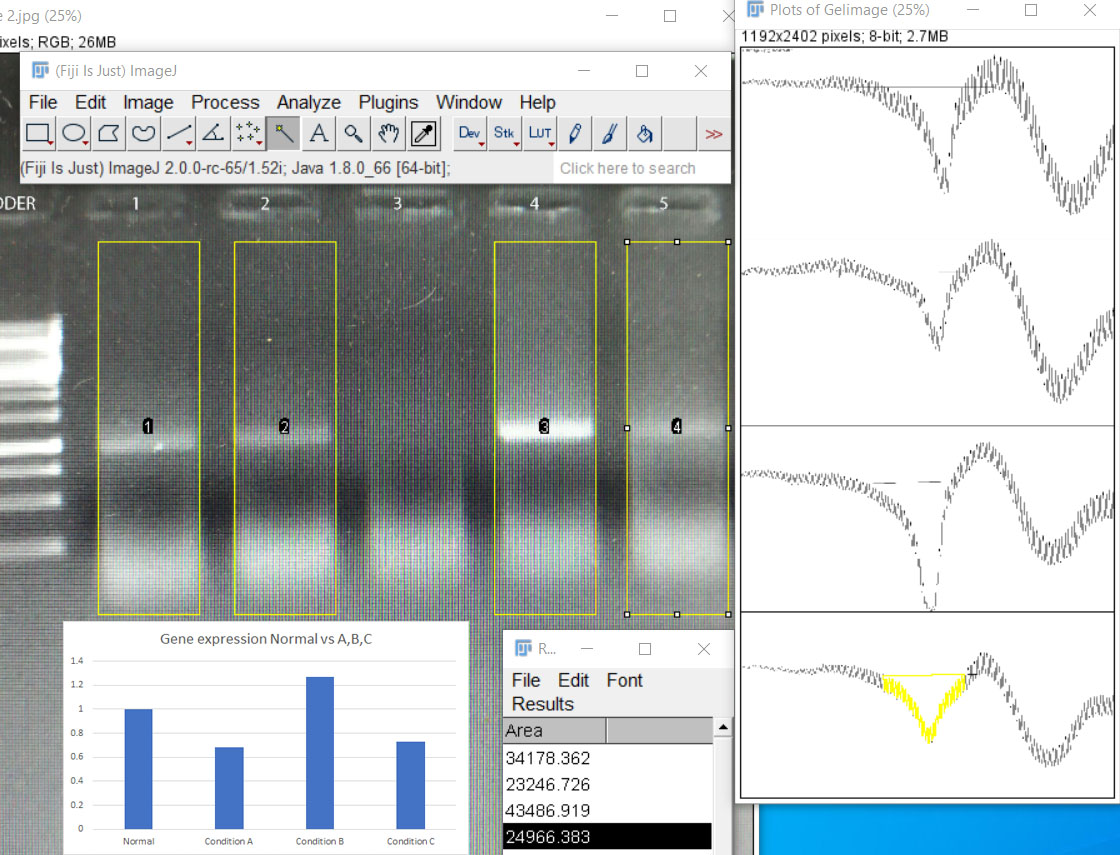Select the Freehand selection tool

pos(144,134)
